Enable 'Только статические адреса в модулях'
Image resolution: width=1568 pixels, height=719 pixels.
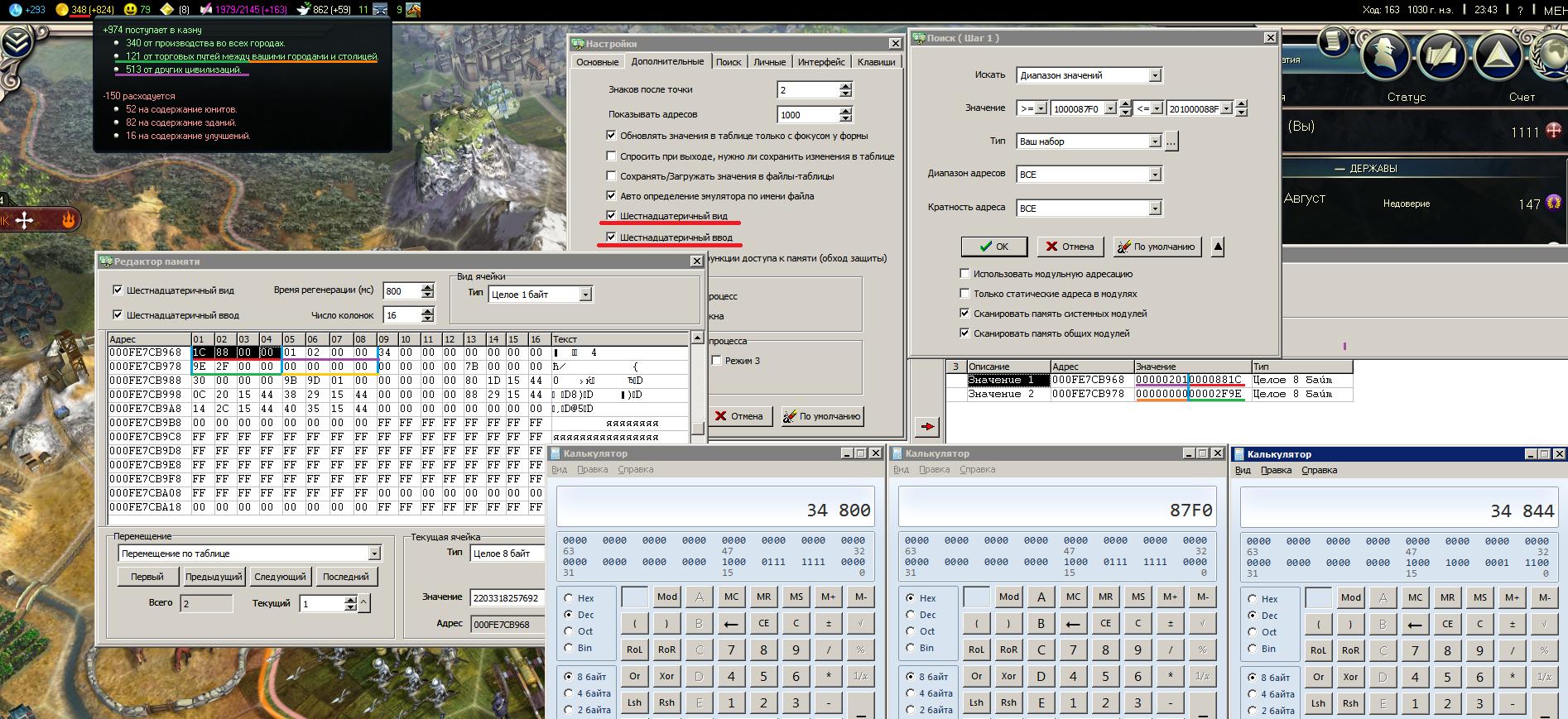(x=964, y=293)
